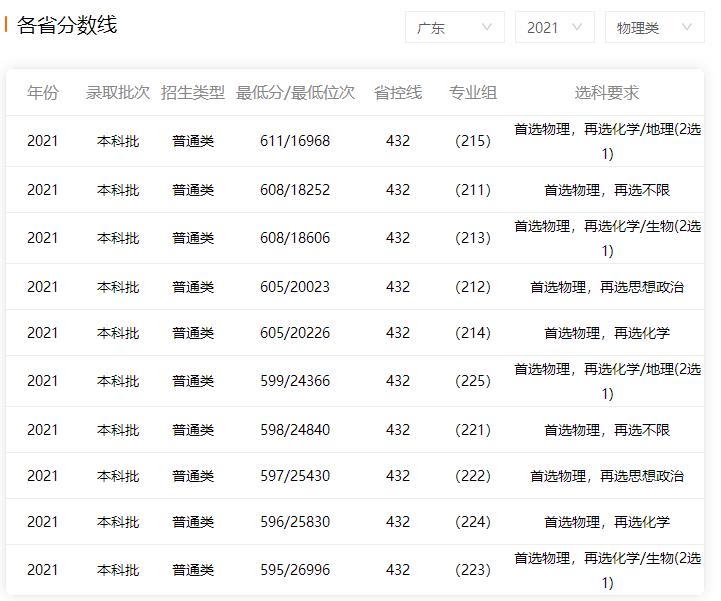Click 本科批 in the 605/20226 row
721x601 pixels.
(118, 333)
